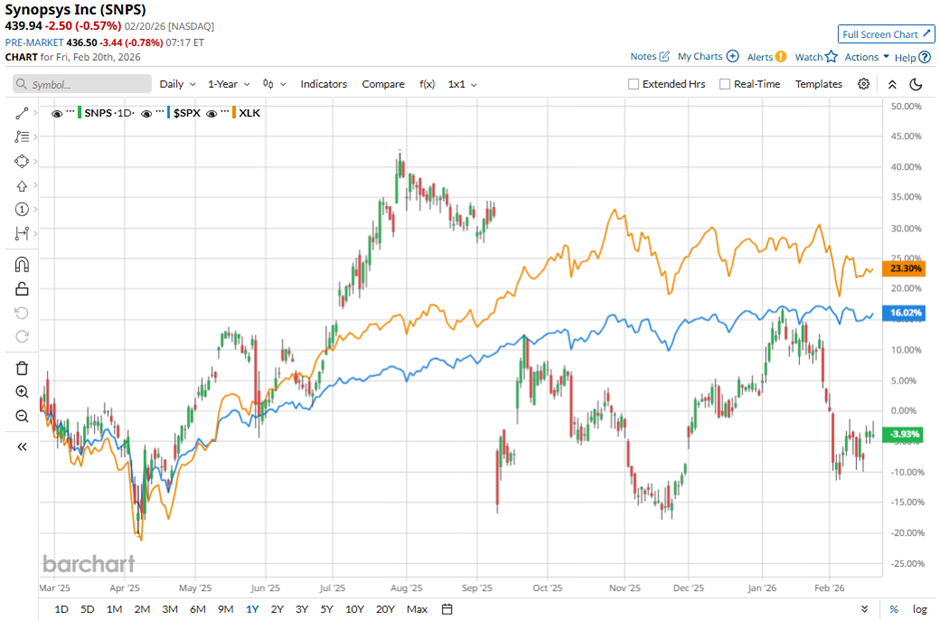Select the 6M time range
This screenshot has height=621, width=940.
(197, 609)
